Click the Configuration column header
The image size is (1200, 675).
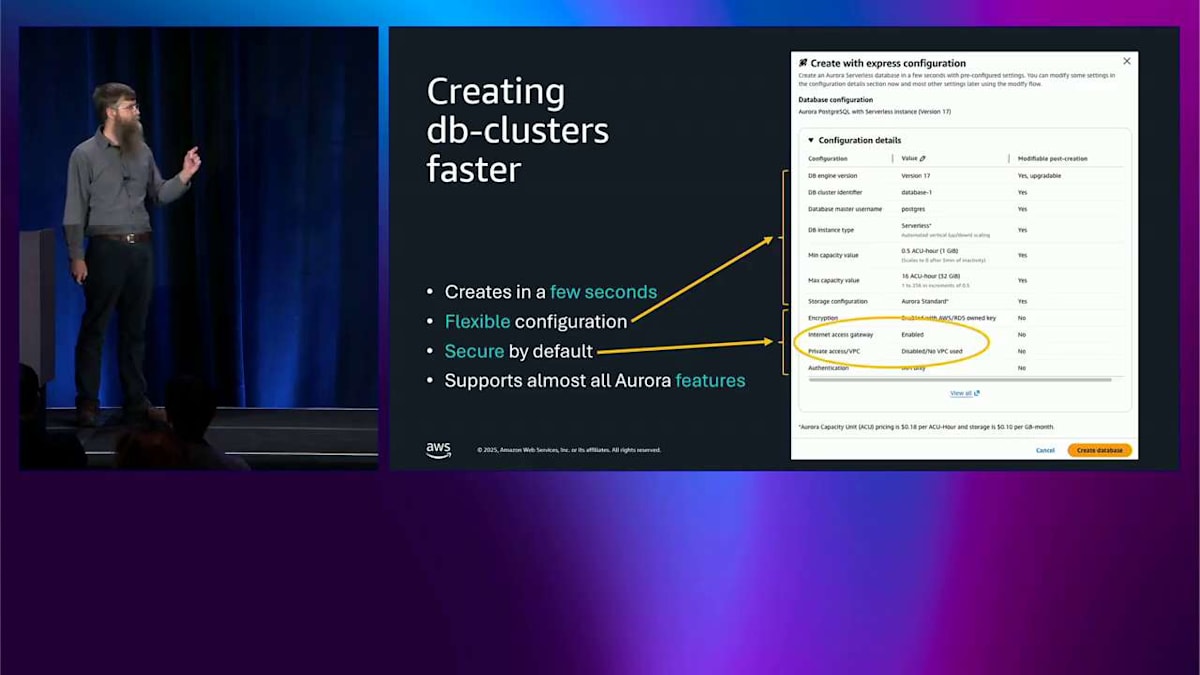(x=828, y=158)
